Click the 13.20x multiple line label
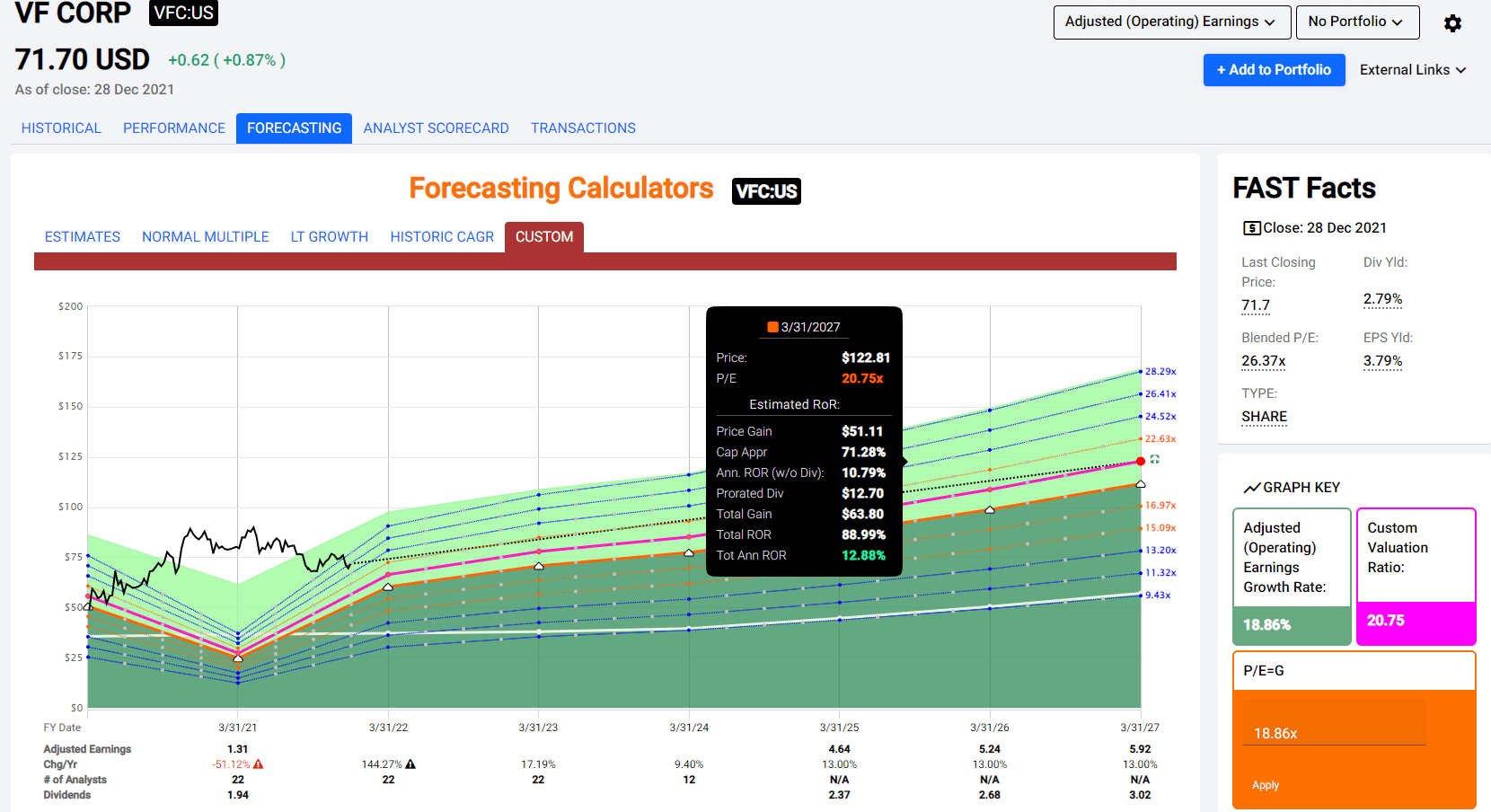The width and height of the screenshot is (1491, 812). point(1160,550)
